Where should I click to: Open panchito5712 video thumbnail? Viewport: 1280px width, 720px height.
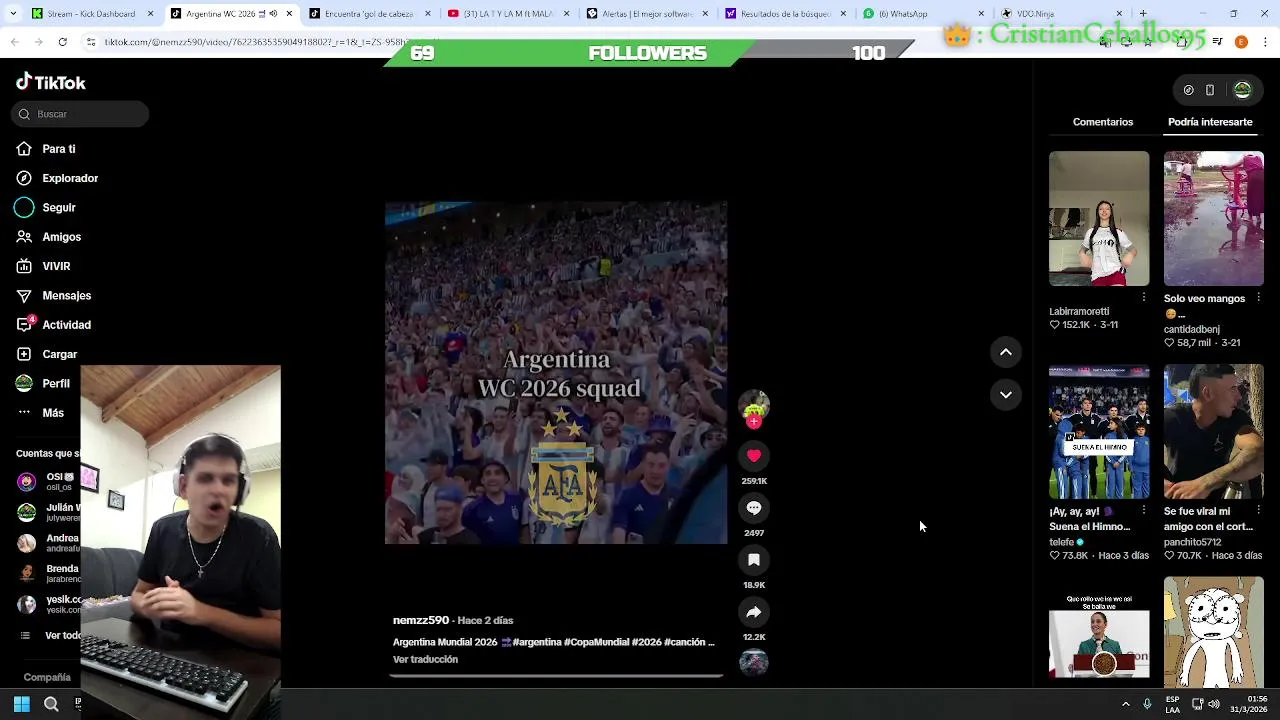[1214, 431]
